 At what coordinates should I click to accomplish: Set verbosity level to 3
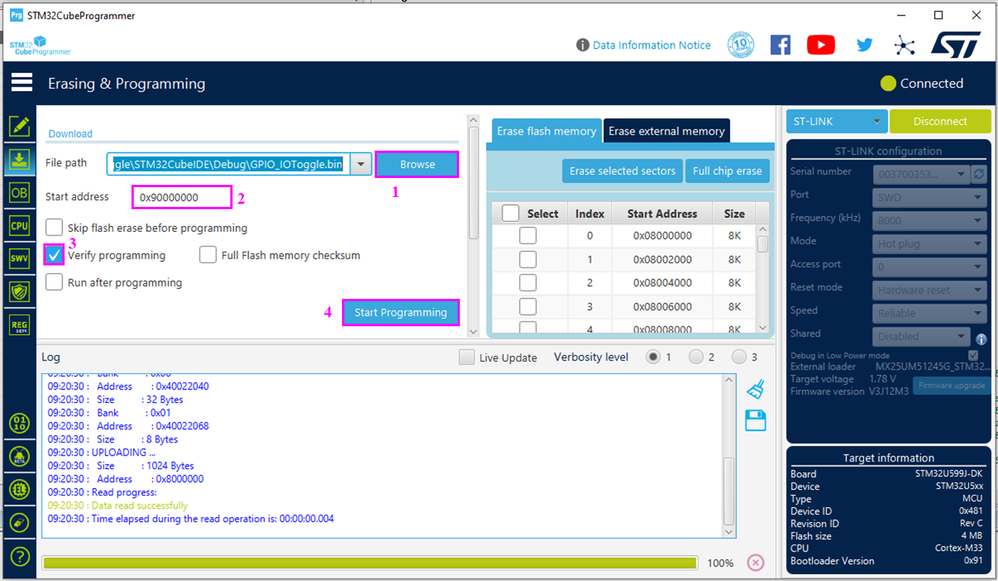pyautogui.click(x=738, y=357)
